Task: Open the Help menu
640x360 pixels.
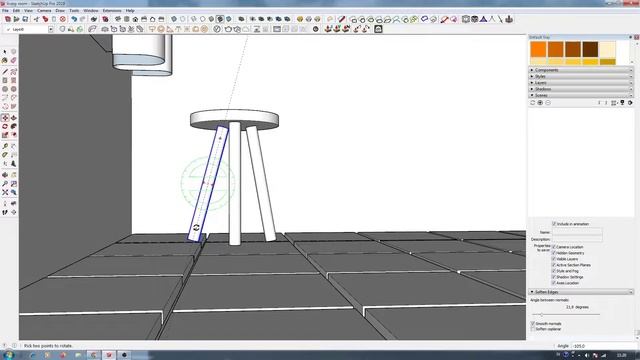Action: tap(130, 11)
